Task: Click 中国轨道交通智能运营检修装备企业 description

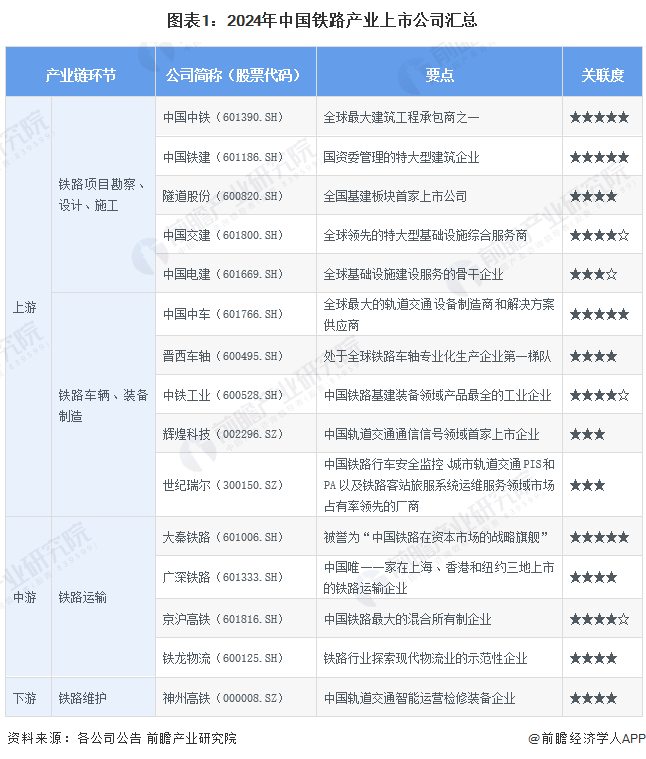Action: 420,698
